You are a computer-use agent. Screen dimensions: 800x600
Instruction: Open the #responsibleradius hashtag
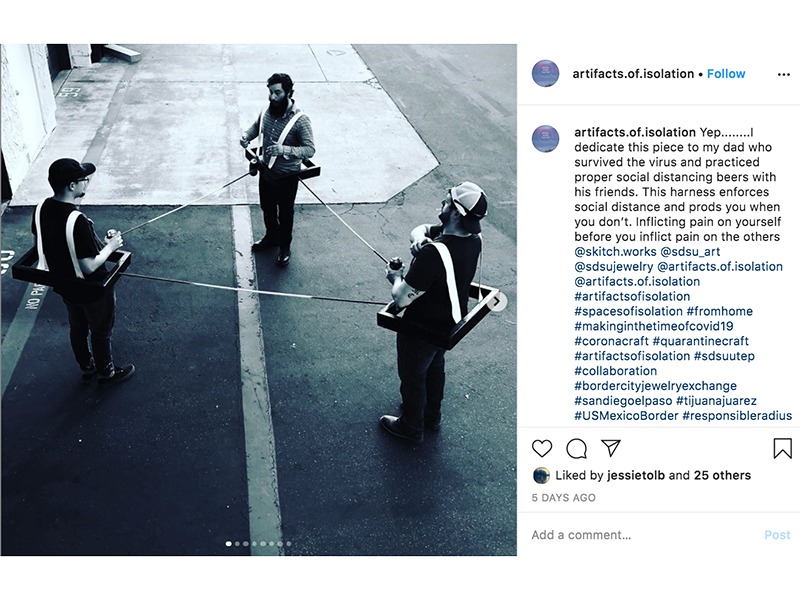coord(737,415)
